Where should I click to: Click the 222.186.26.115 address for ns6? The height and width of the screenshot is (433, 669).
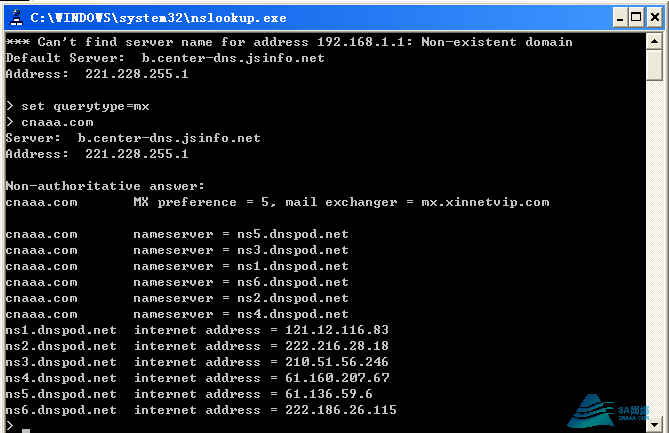(x=341, y=410)
